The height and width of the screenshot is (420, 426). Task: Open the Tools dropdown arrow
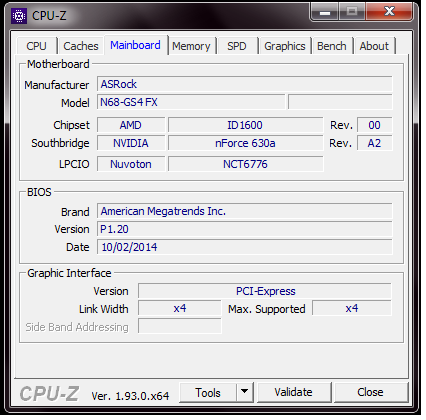[245, 392]
